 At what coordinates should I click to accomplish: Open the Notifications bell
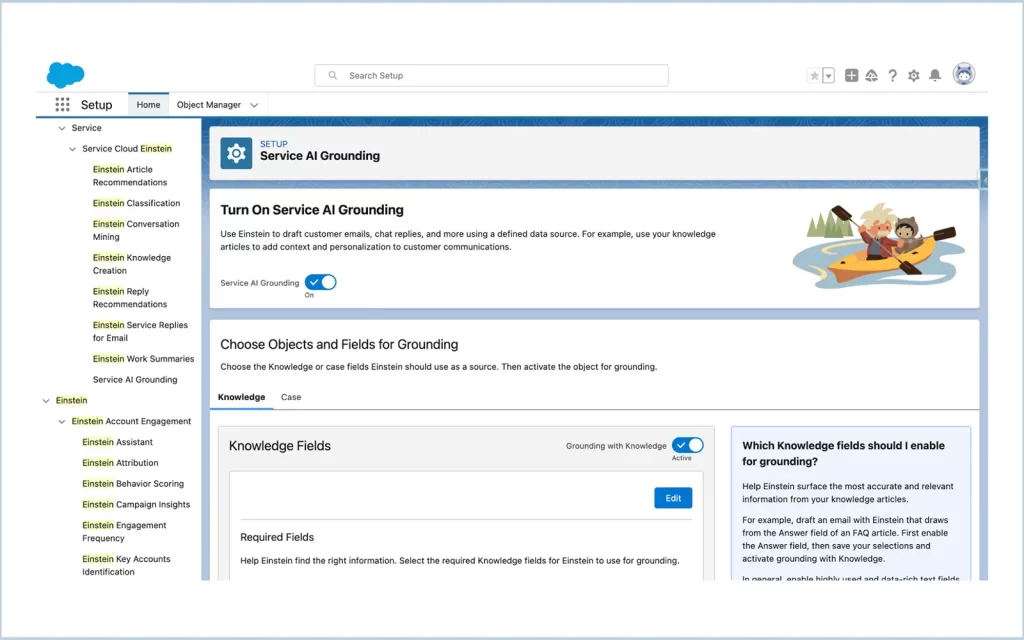(x=935, y=76)
